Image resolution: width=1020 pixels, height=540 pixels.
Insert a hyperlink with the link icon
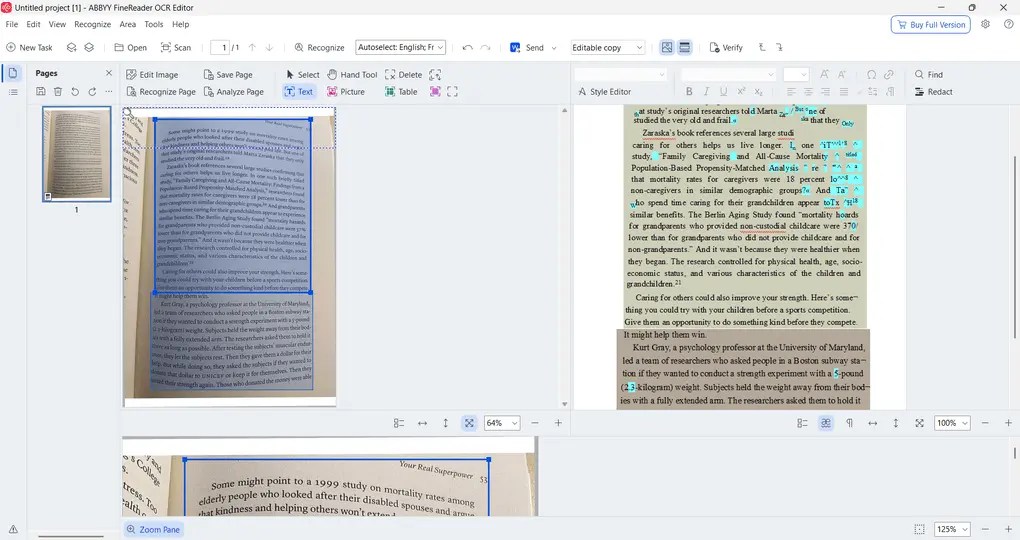pyautogui.click(x=889, y=75)
